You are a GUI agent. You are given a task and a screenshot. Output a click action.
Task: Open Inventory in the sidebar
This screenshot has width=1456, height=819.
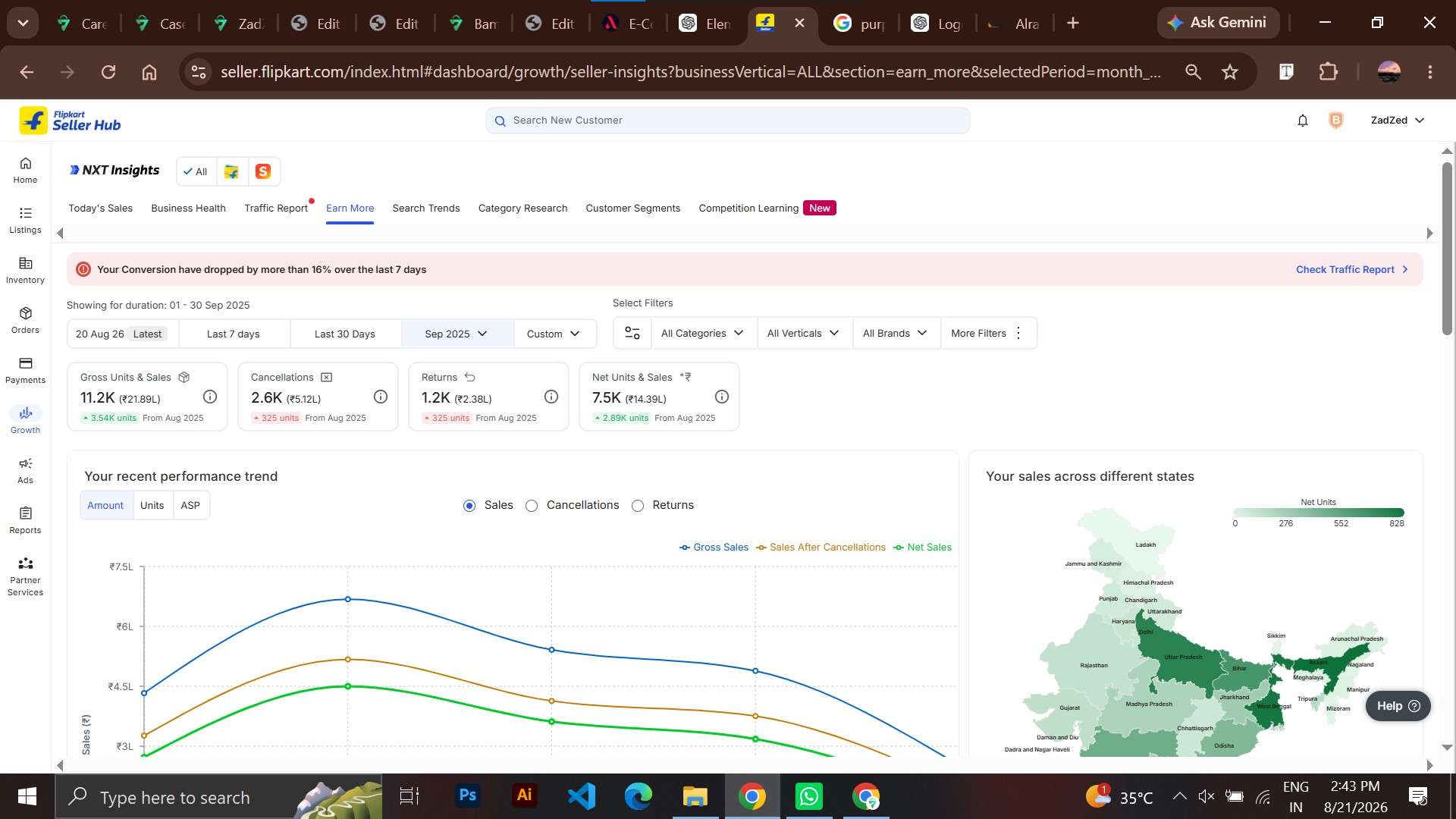point(25,271)
